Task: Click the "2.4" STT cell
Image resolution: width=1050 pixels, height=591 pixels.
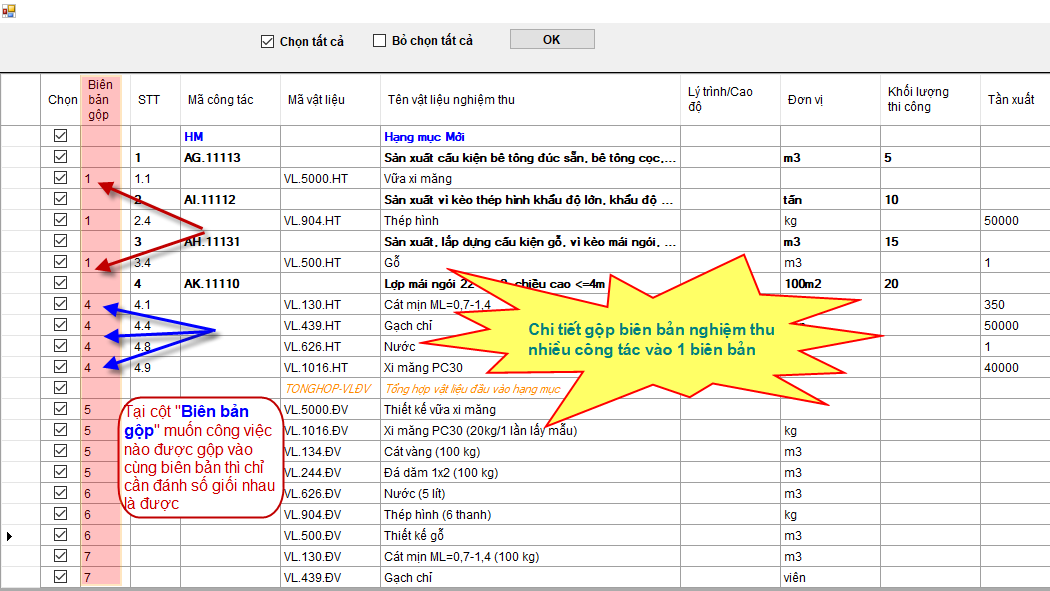Action: pos(155,220)
